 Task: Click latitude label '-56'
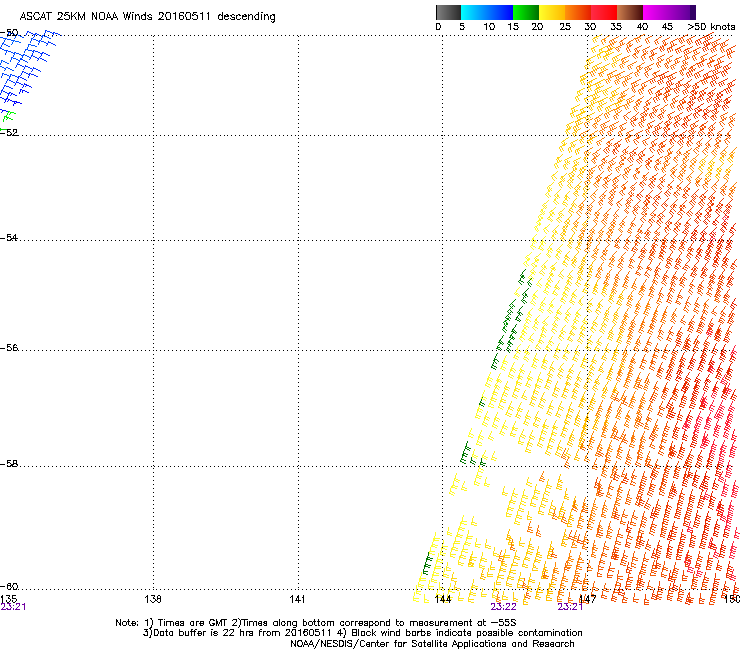tap(9, 347)
